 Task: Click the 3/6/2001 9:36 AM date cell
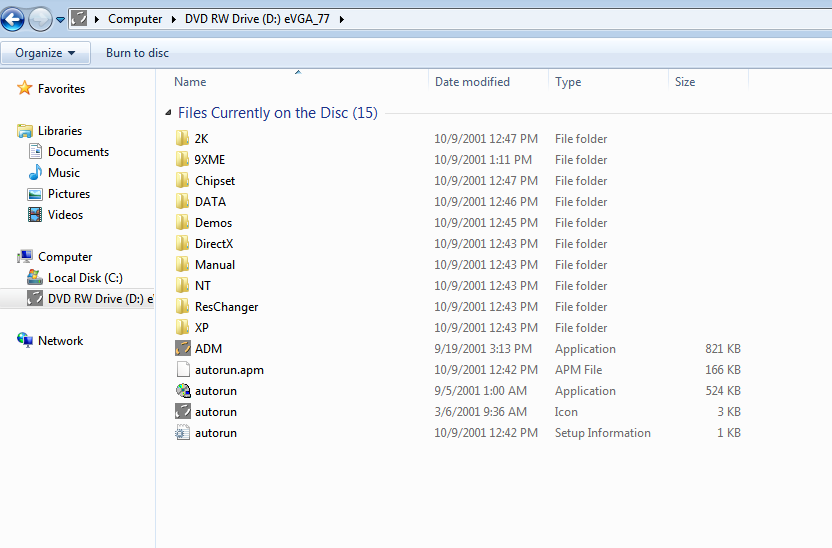click(481, 412)
